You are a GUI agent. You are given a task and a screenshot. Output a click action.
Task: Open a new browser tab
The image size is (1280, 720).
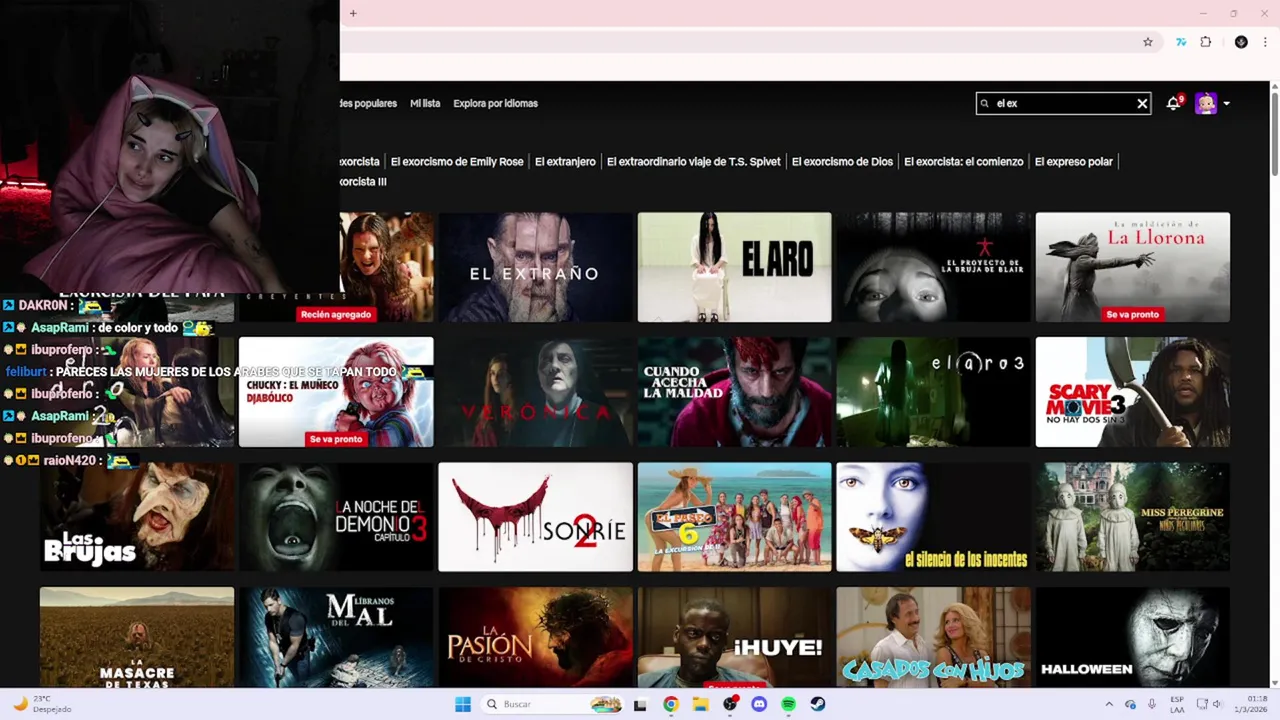coord(353,13)
